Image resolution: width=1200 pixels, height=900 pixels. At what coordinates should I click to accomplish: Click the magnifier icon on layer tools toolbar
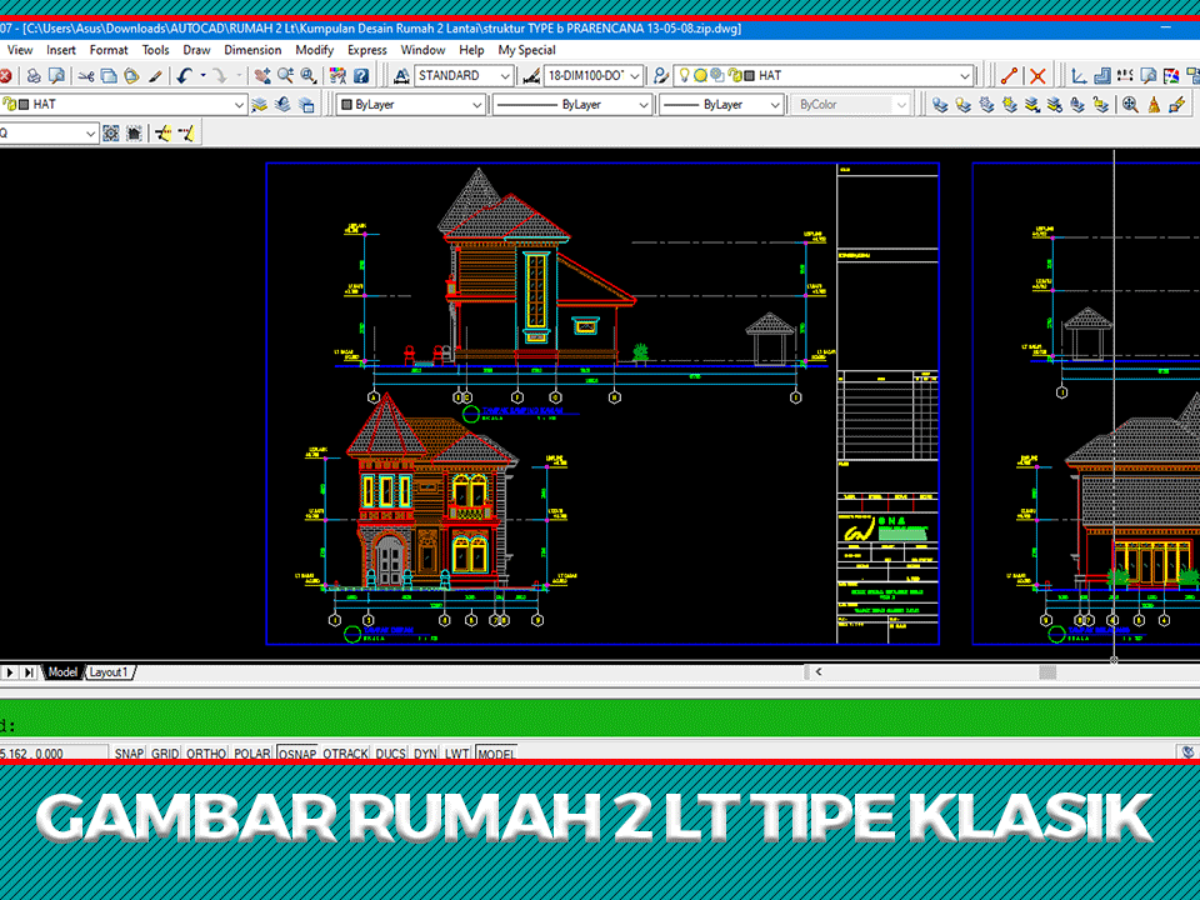tap(1130, 104)
